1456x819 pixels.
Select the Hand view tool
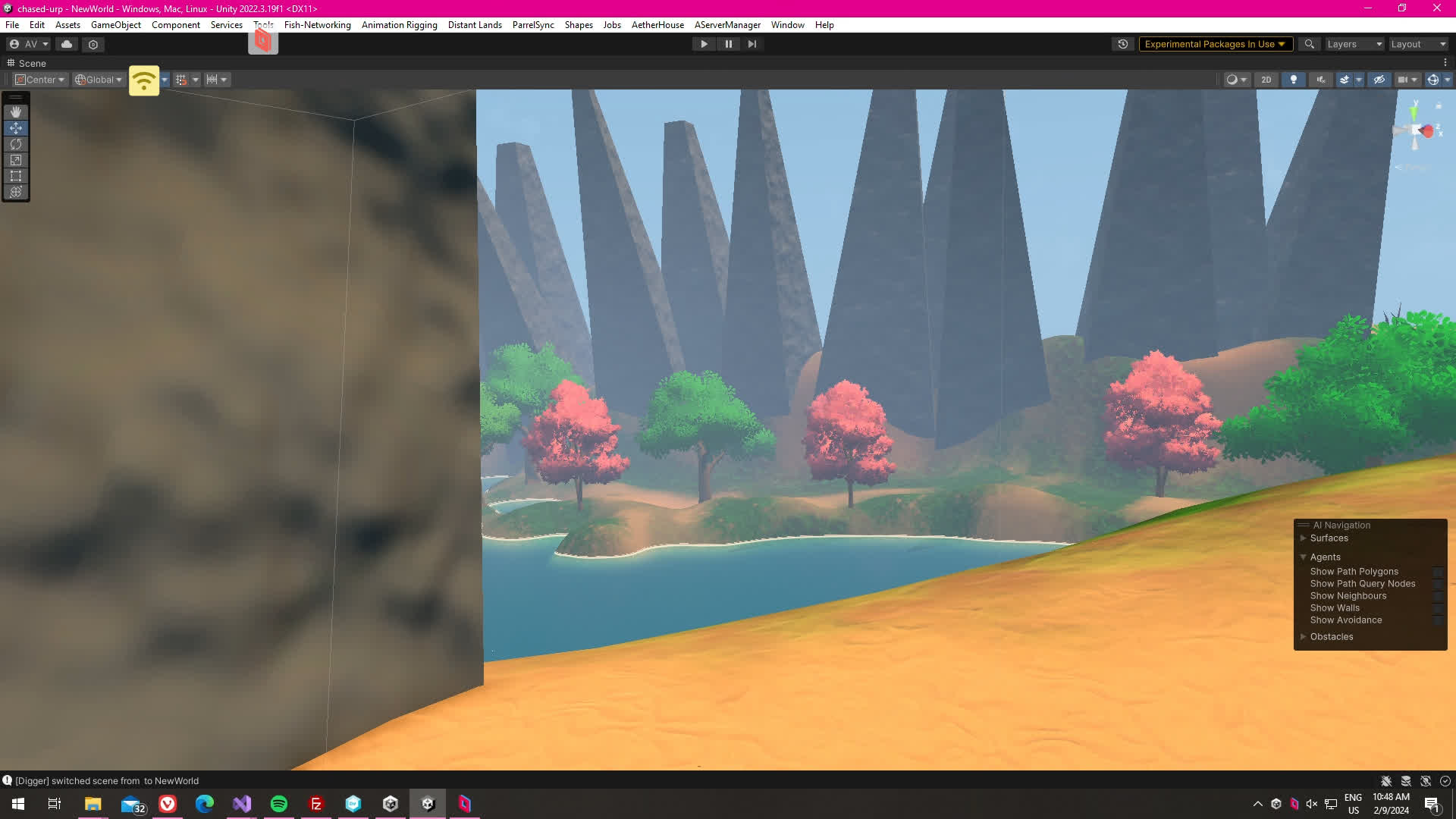16,112
